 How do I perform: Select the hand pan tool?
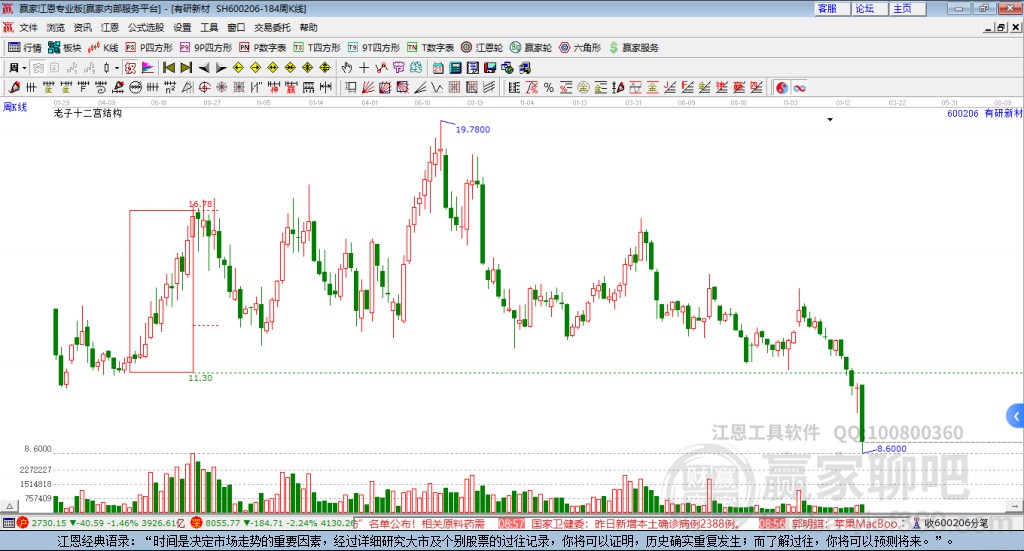tap(347, 68)
